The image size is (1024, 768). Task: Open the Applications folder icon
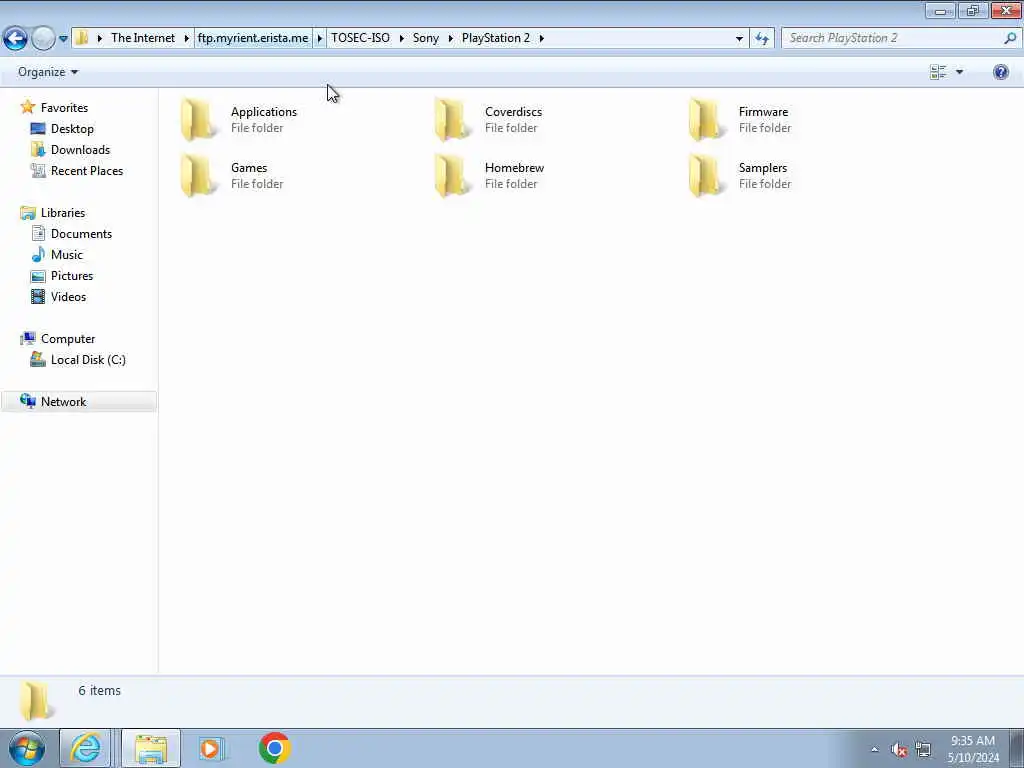(x=198, y=120)
